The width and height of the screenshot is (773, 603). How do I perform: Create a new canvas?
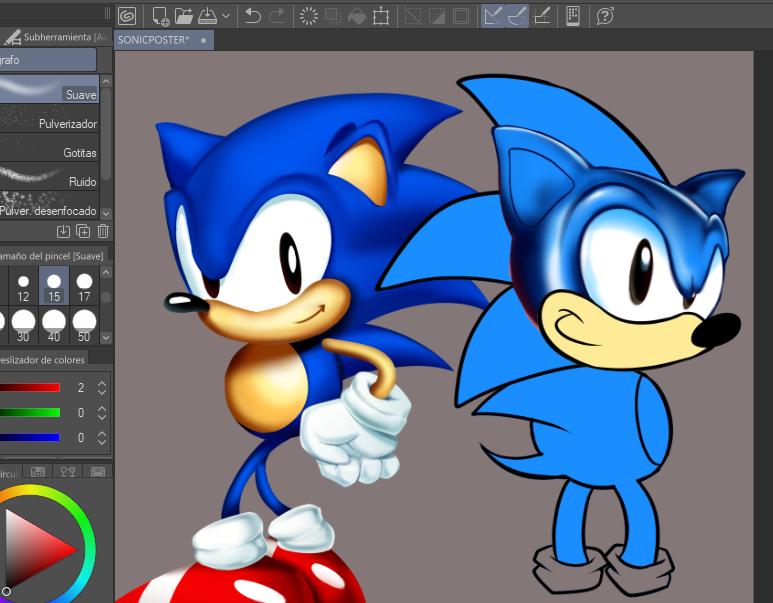[x=160, y=16]
